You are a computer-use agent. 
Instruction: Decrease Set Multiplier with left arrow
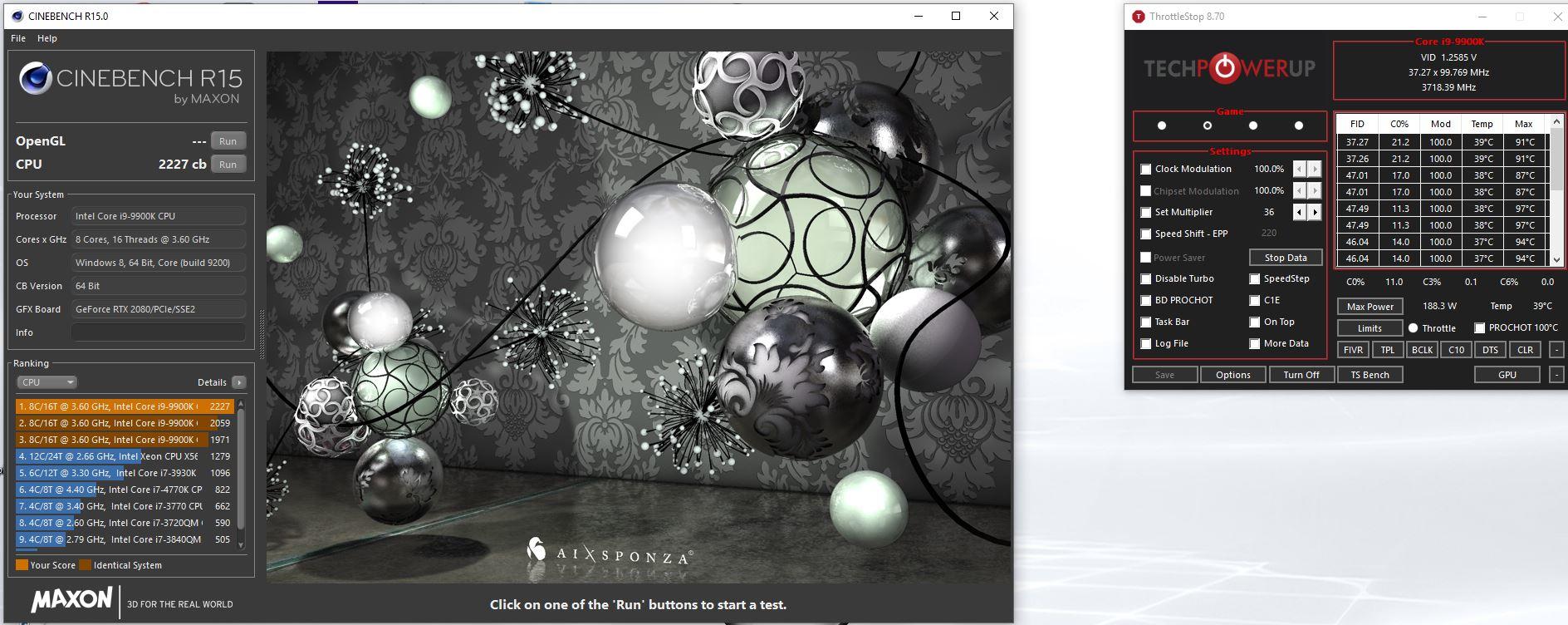pos(1300,212)
